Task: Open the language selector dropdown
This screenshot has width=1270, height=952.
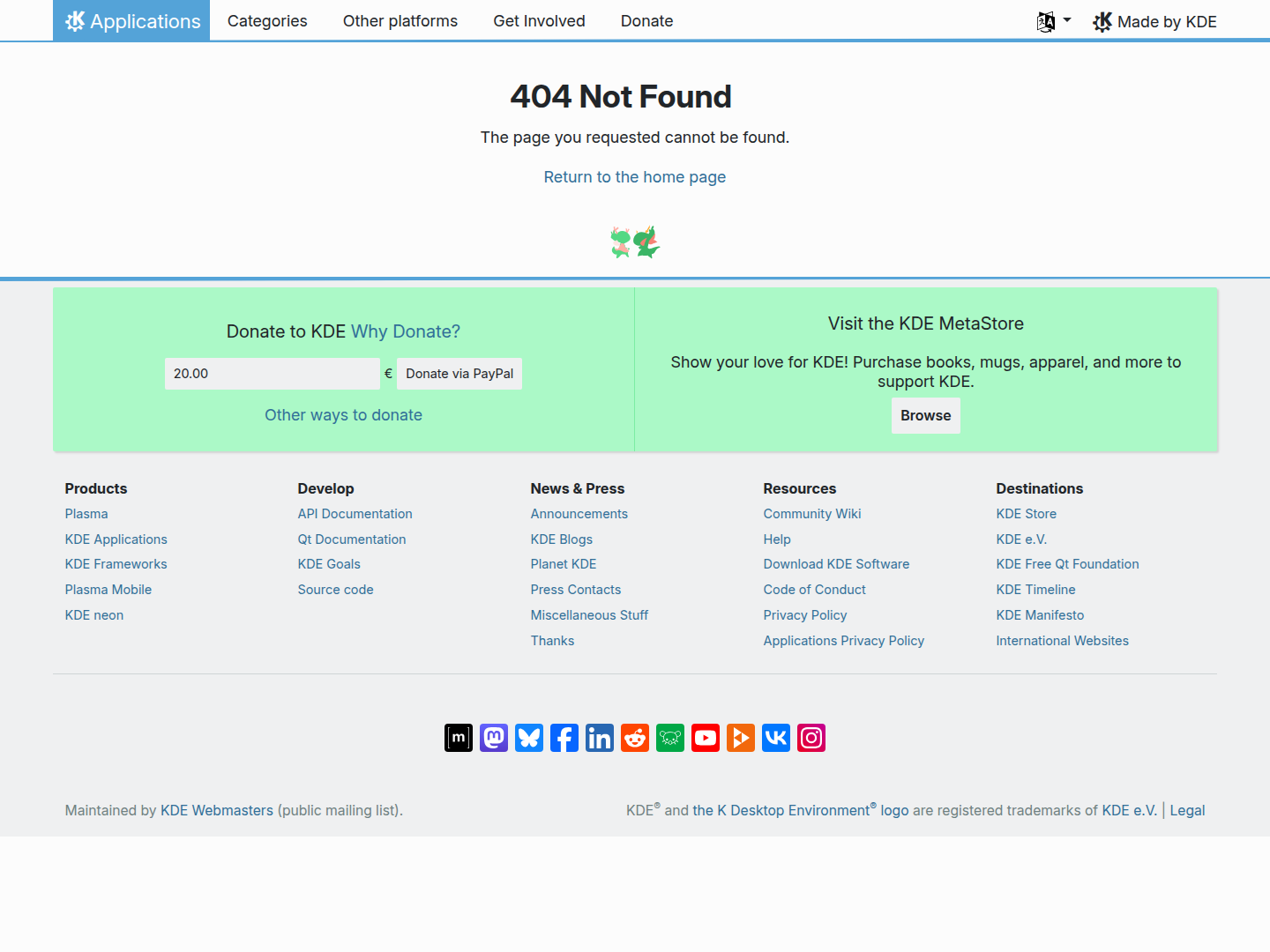Action: [x=1054, y=21]
